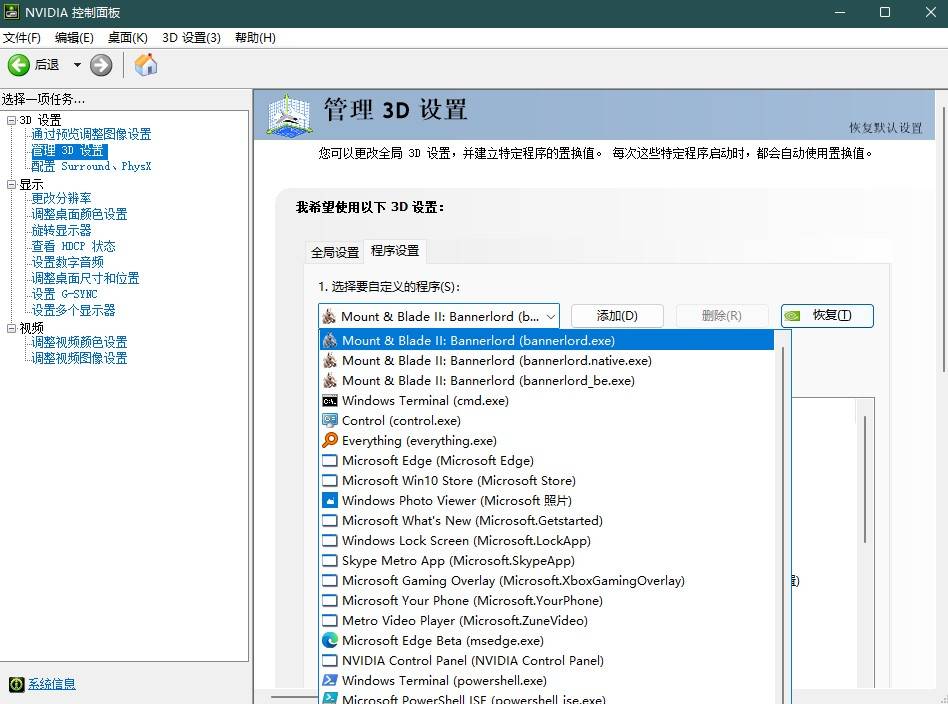Viewport: 948px width, 704px height.
Task: Collapse the 视频 tree node
Action: (11, 328)
